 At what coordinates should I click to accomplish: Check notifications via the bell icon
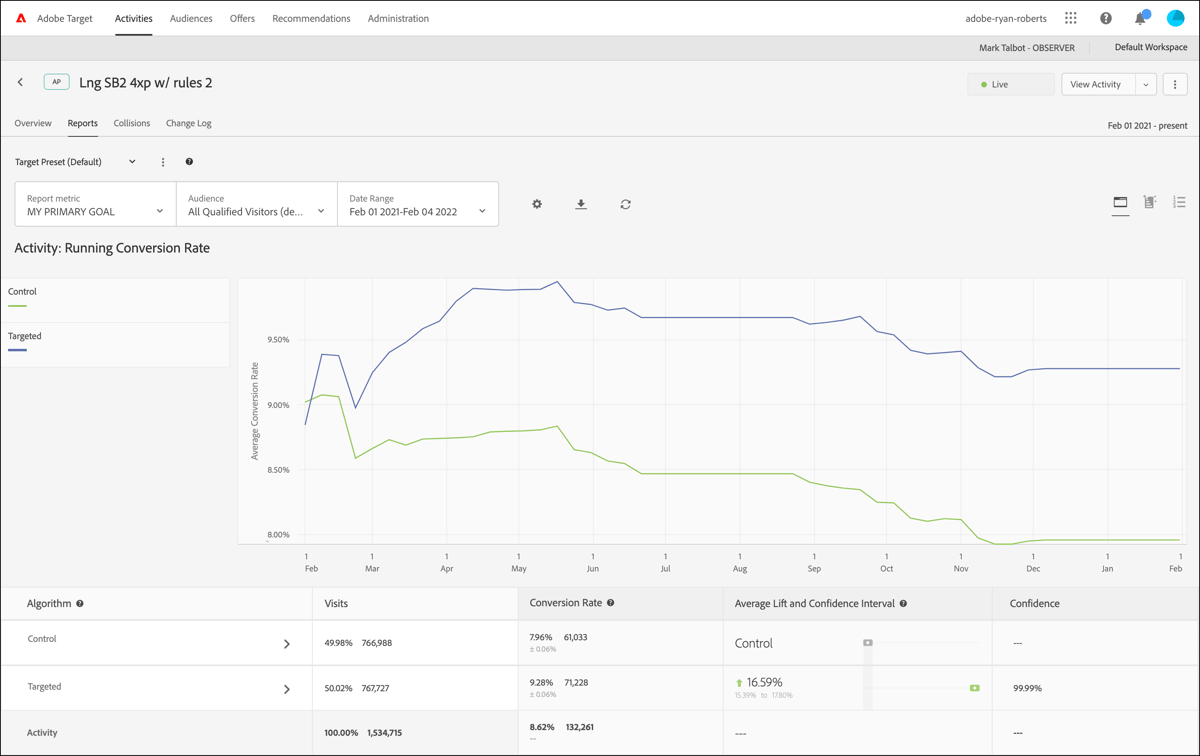(x=1139, y=17)
